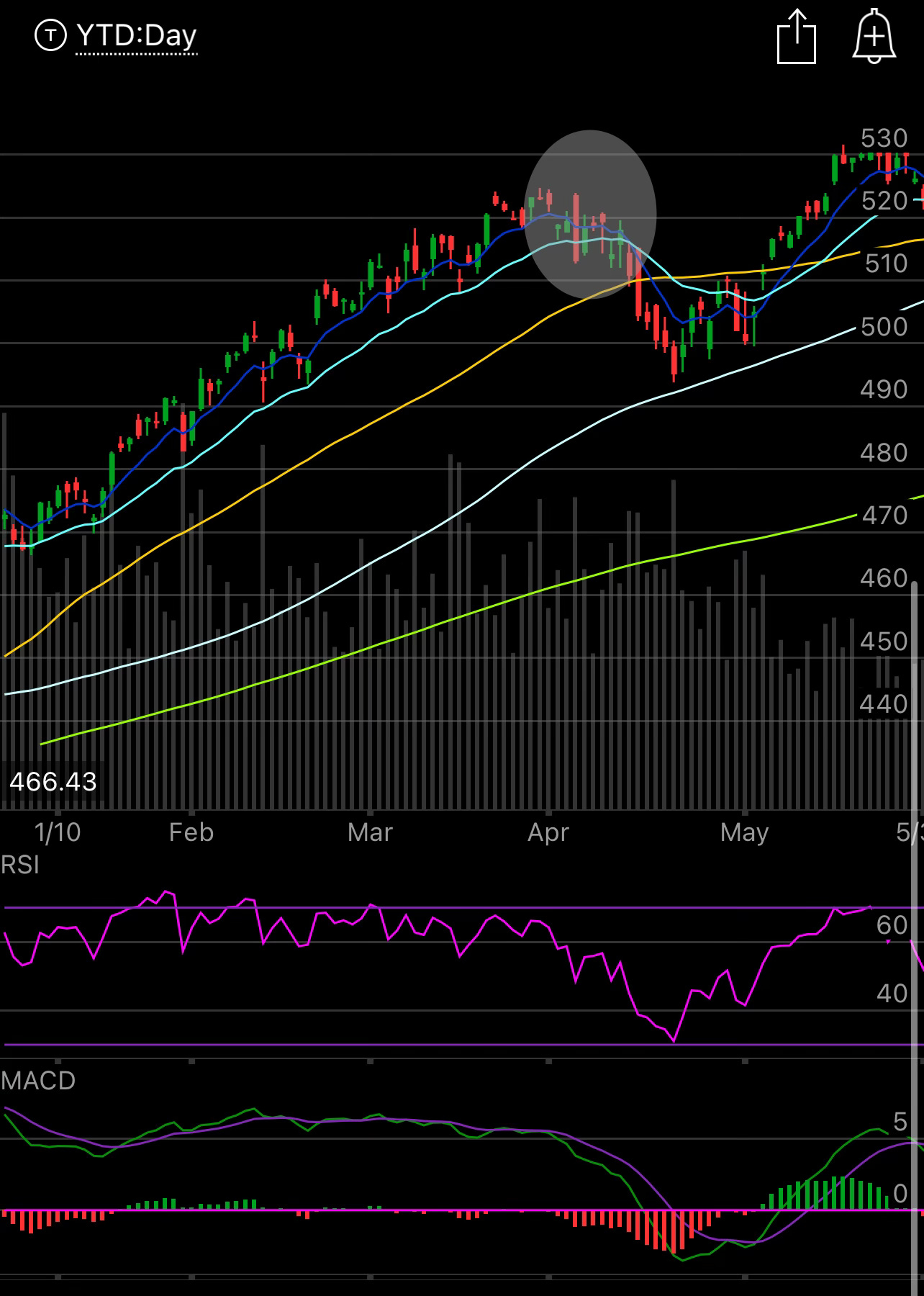The height and width of the screenshot is (1296, 924).
Task: Tap the add alert bell icon
Action: point(874,36)
